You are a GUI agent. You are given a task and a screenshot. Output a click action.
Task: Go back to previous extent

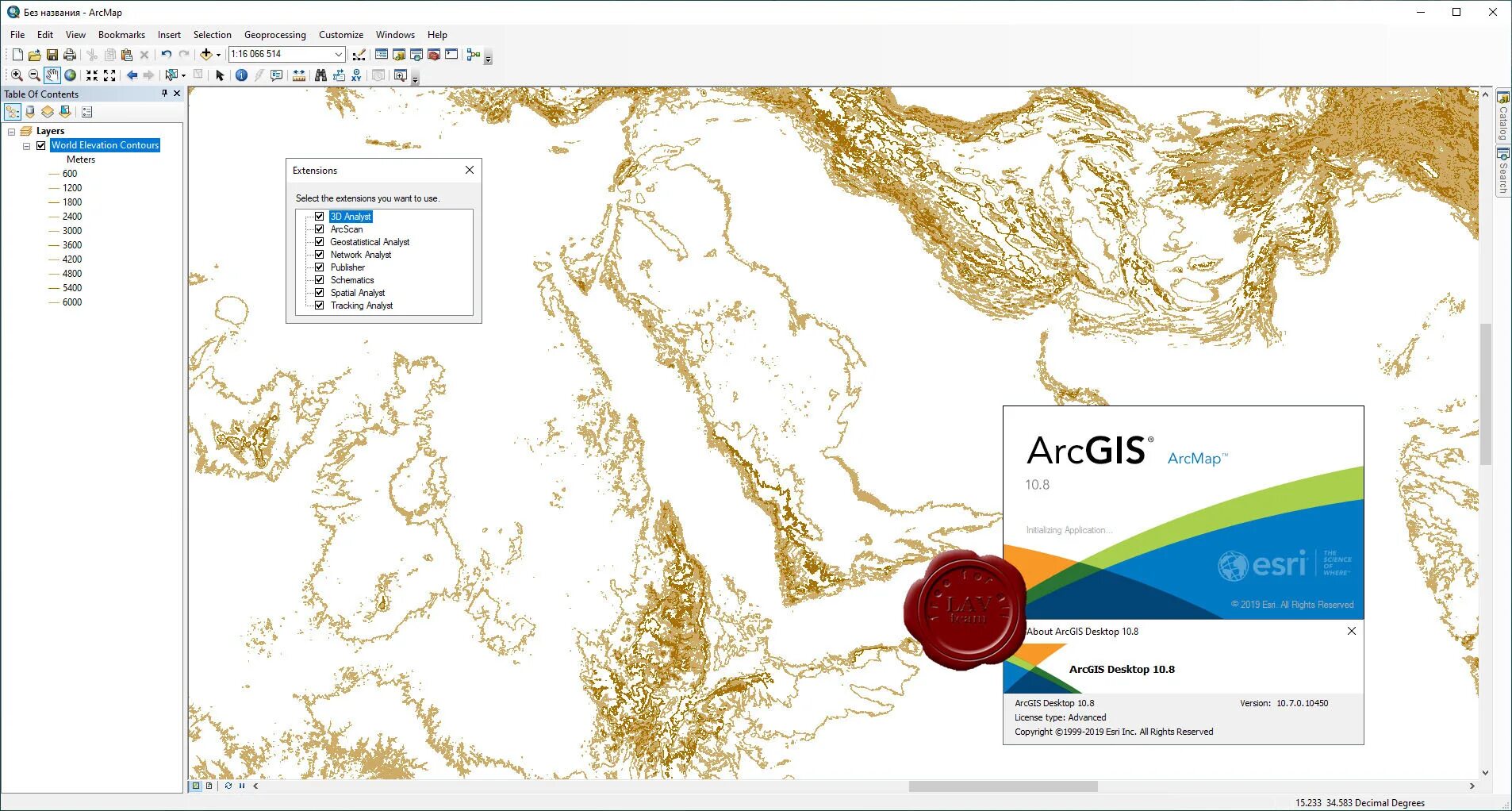pyautogui.click(x=132, y=75)
